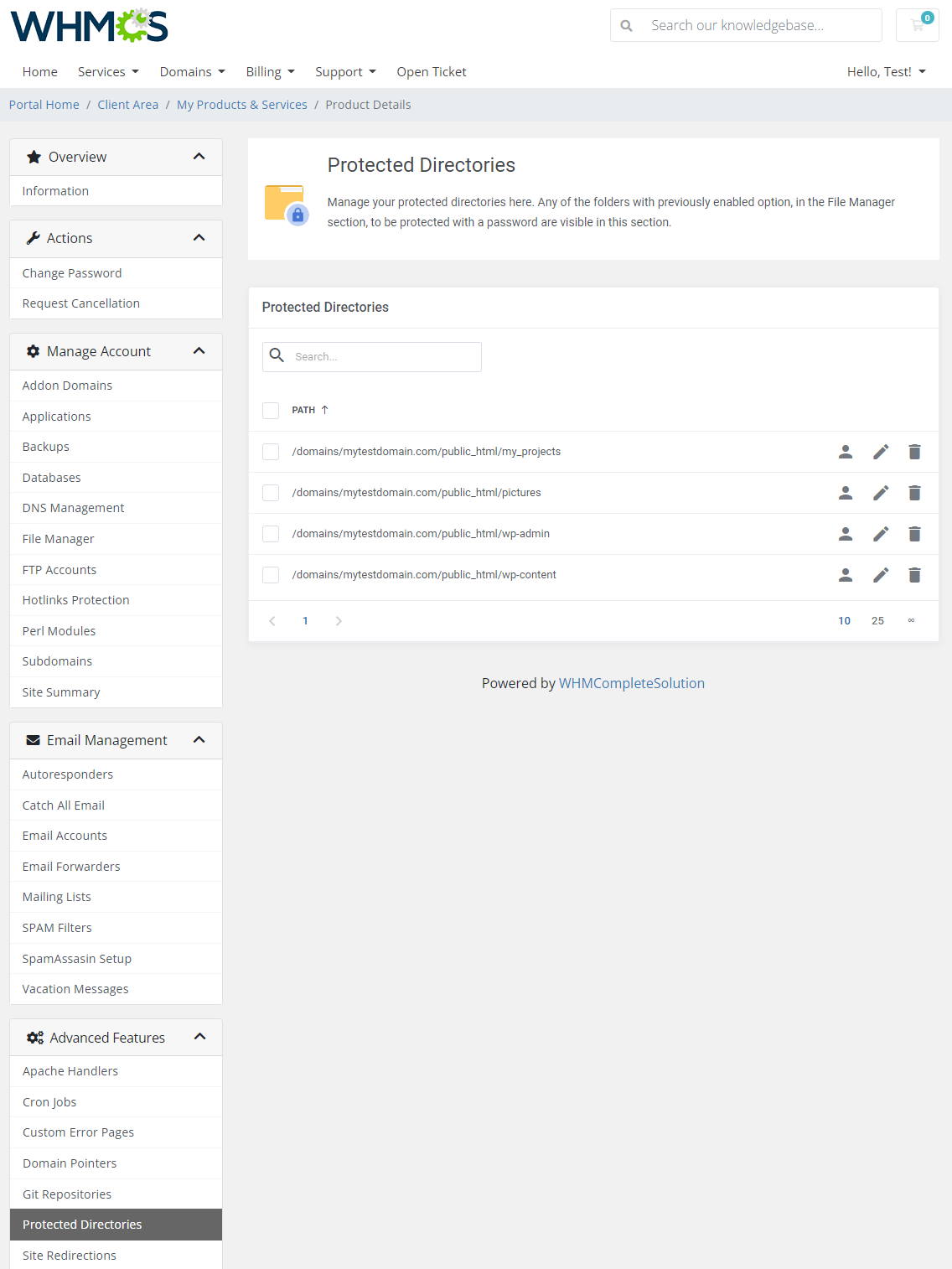Select page 1 in pagination
The height and width of the screenshot is (1269, 952).
(305, 621)
